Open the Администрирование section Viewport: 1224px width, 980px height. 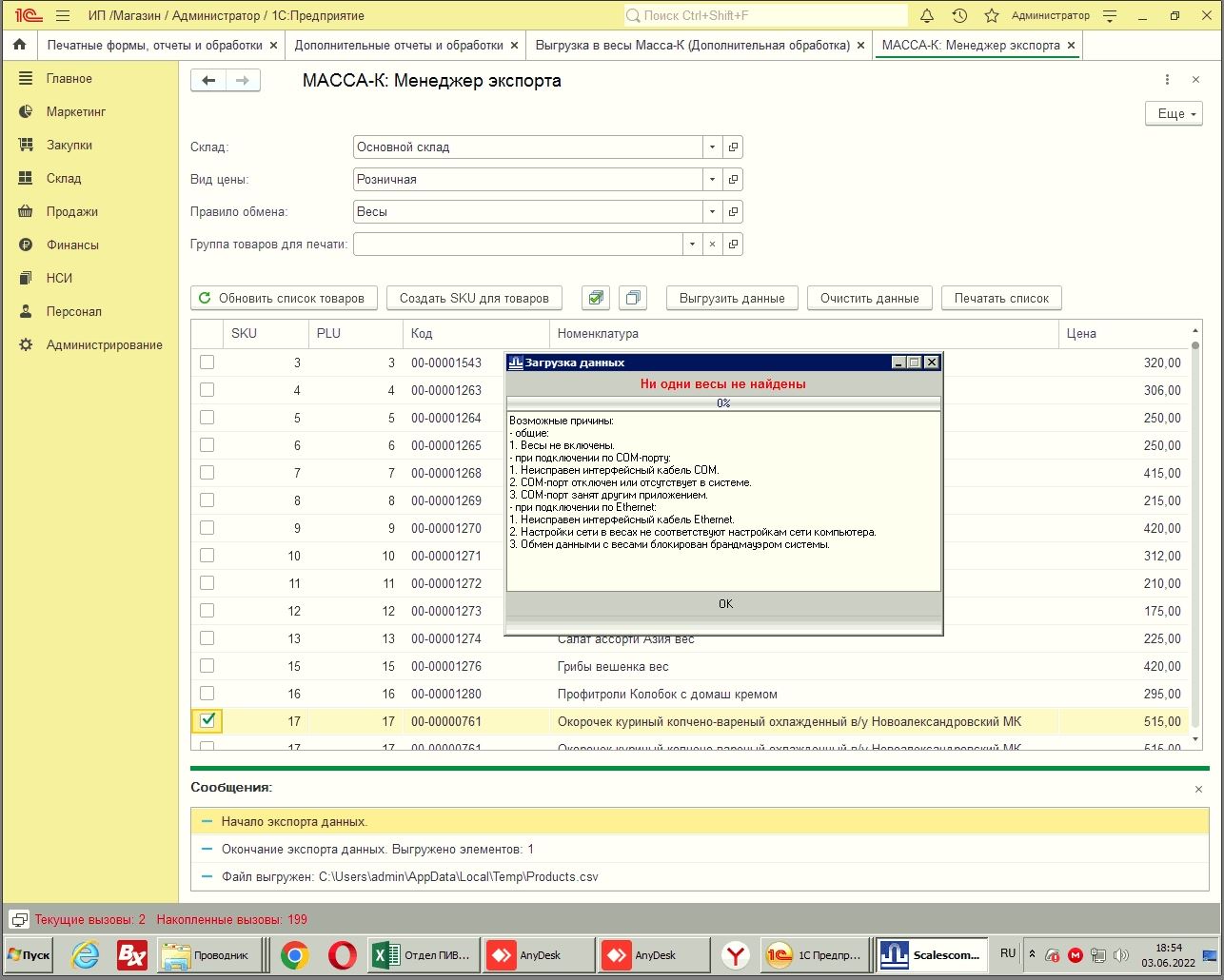(105, 344)
